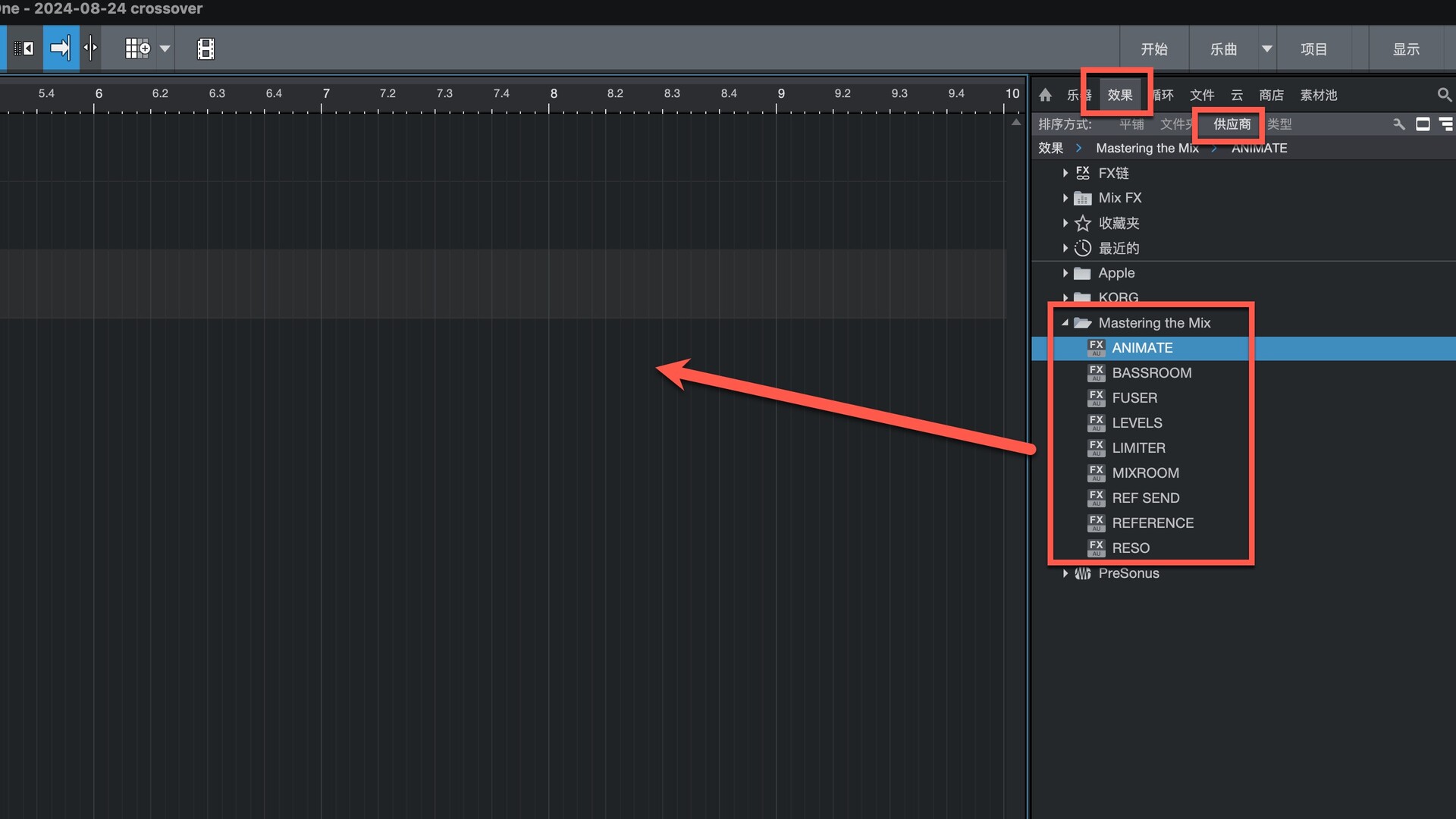Image resolution: width=1456 pixels, height=819 pixels.
Task: Click 效果 in the breadcrumb path
Action: pos(1050,148)
